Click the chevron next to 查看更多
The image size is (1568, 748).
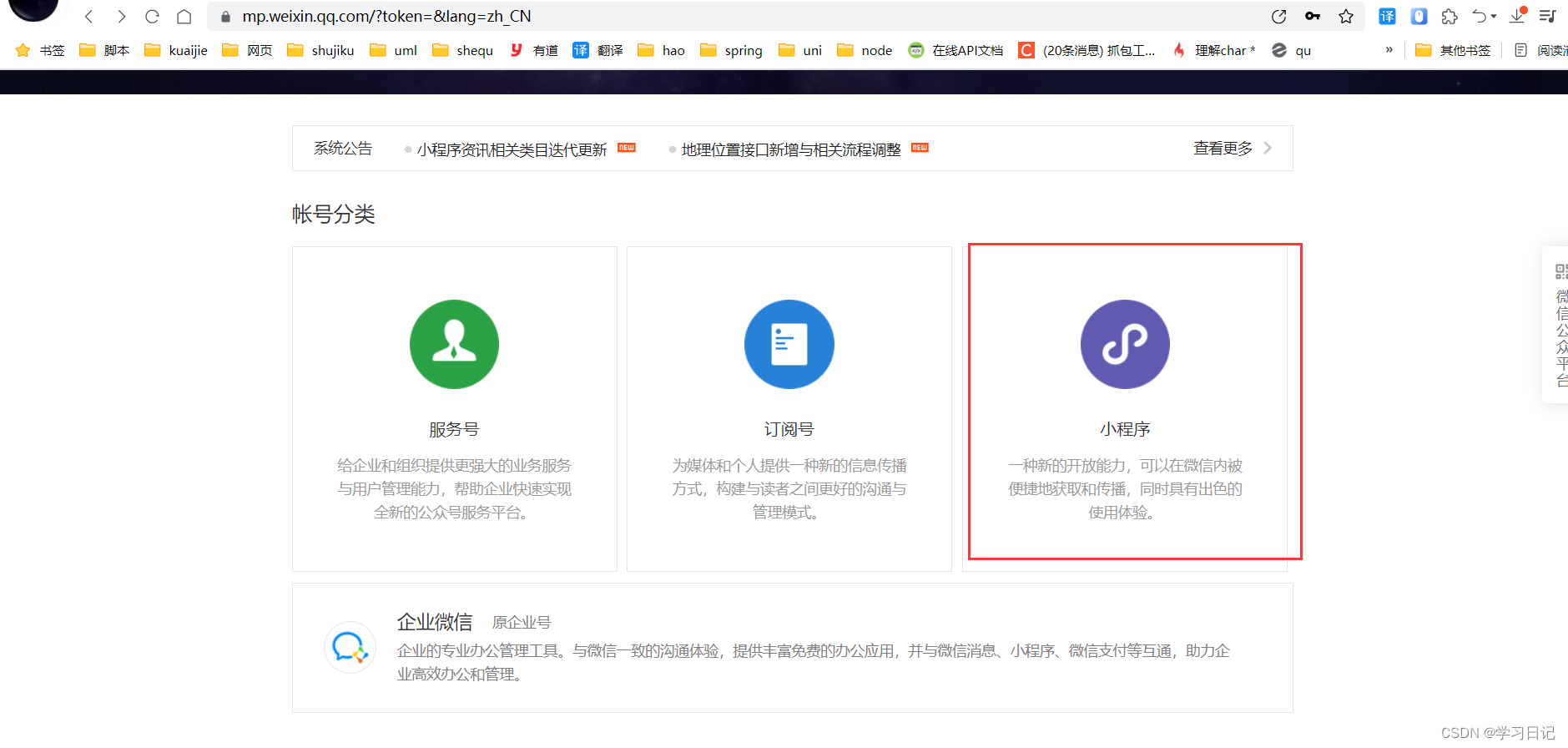point(1268,149)
